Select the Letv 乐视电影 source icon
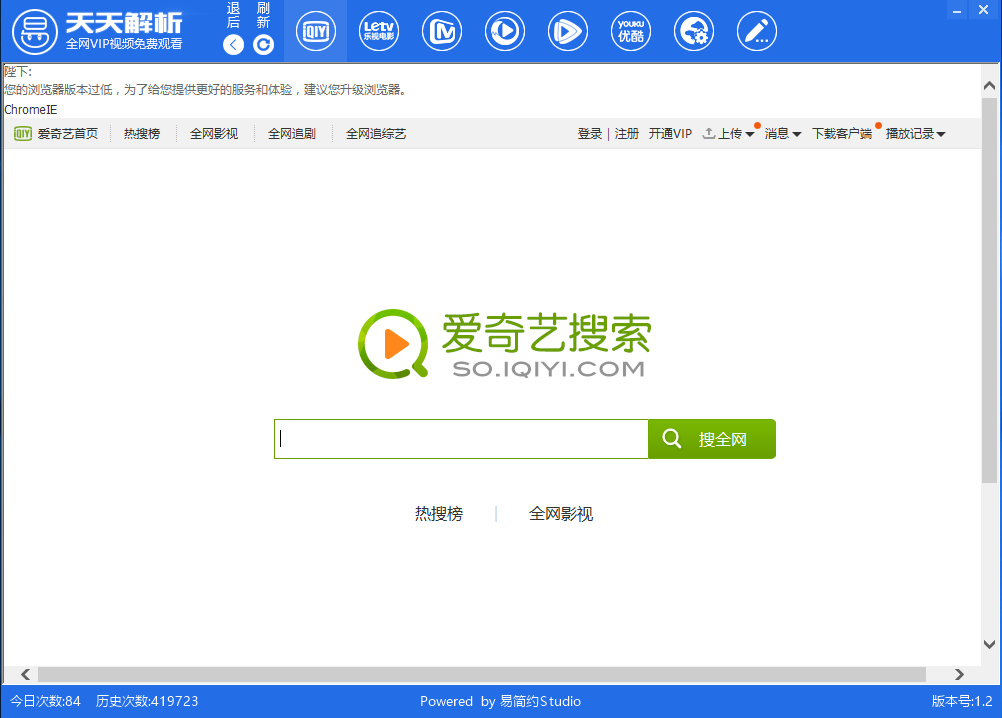 pos(378,31)
